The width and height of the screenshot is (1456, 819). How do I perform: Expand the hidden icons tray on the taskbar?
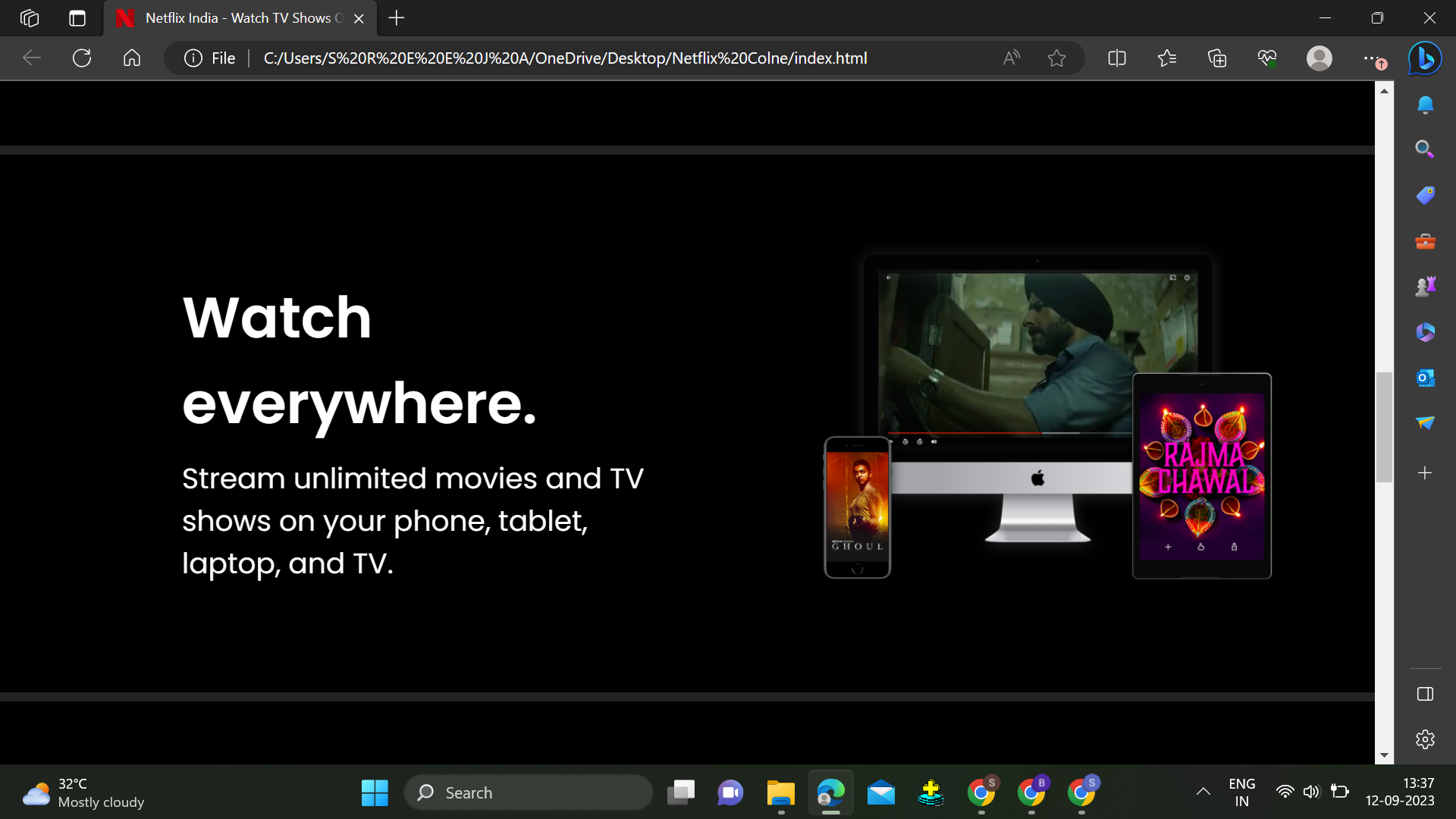click(1203, 791)
